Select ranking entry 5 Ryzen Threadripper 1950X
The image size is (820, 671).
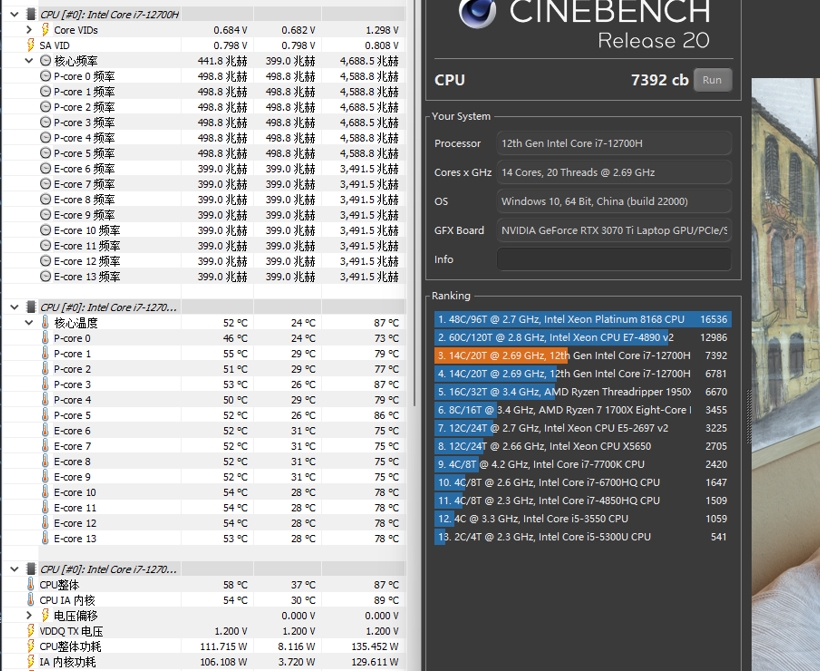click(583, 392)
